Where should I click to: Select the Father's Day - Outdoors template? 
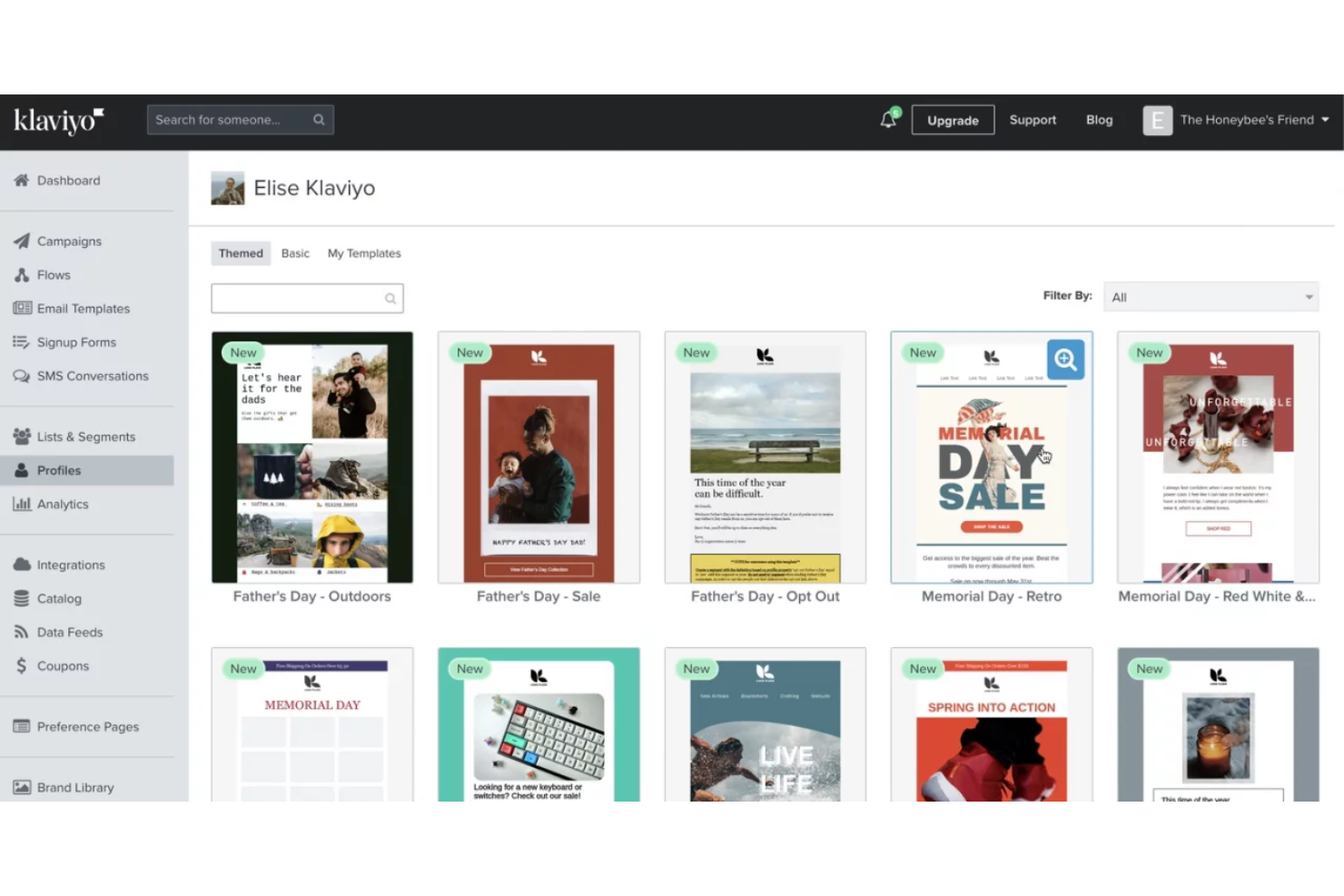[x=311, y=457]
